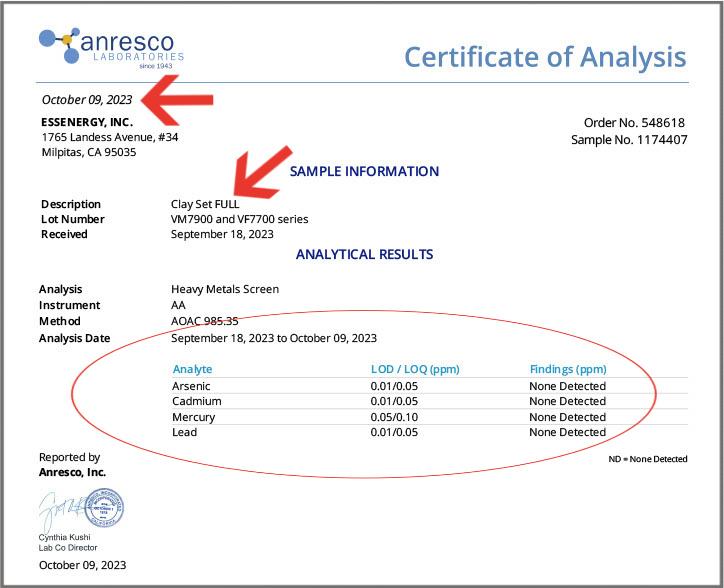Click Cynthia Kushi's handwritten signature
This screenshot has width=724, height=588.
62,512
